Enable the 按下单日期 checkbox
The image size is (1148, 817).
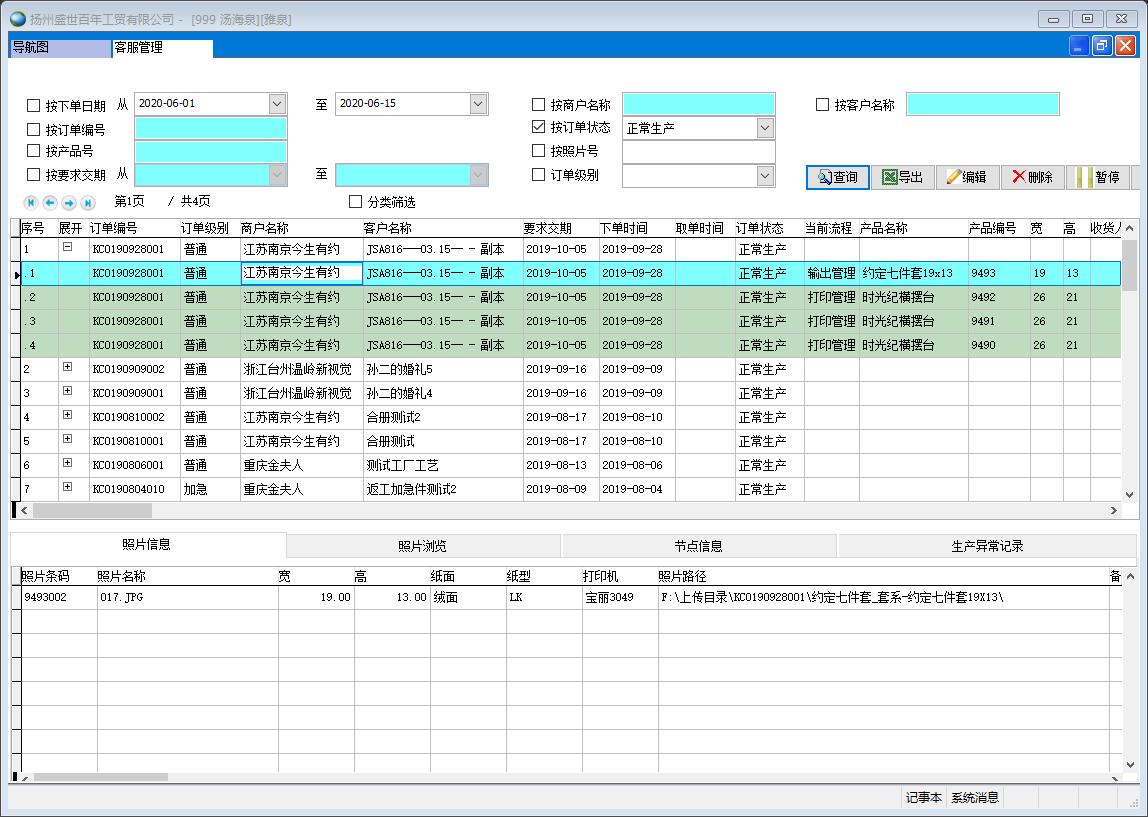(34, 105)
